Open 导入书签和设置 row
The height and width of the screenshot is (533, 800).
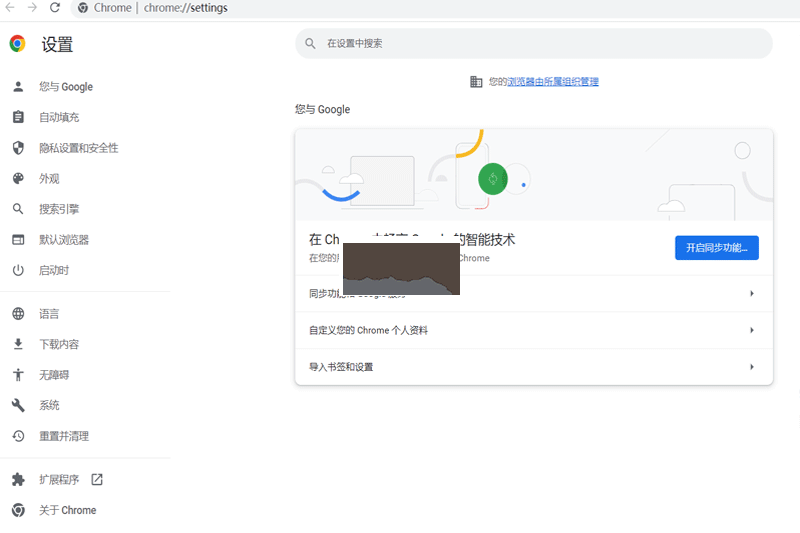(534, 367)
